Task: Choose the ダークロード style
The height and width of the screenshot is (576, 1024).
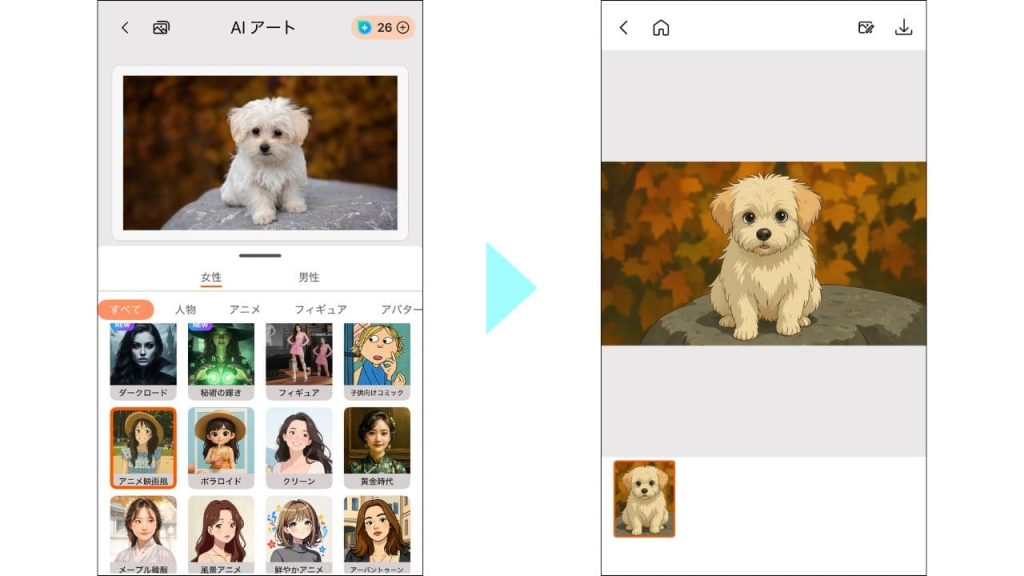Action: [143, 355]
